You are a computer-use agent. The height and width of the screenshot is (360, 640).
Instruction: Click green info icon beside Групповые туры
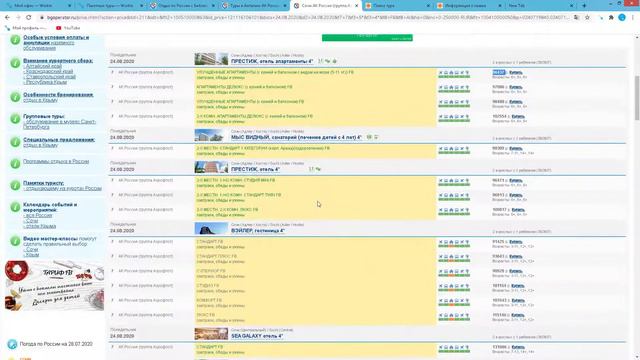[x=15, y=119]
